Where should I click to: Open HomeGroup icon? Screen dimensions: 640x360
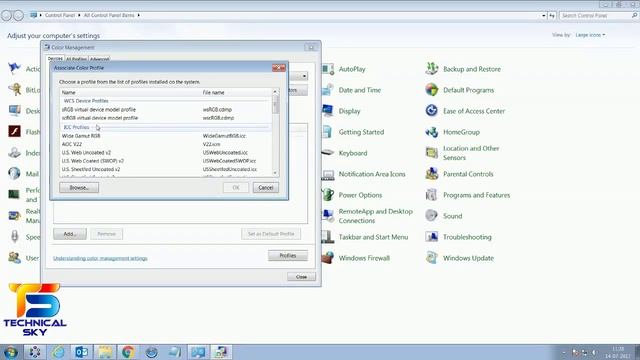pyautogui.click(x=431, y=132)
